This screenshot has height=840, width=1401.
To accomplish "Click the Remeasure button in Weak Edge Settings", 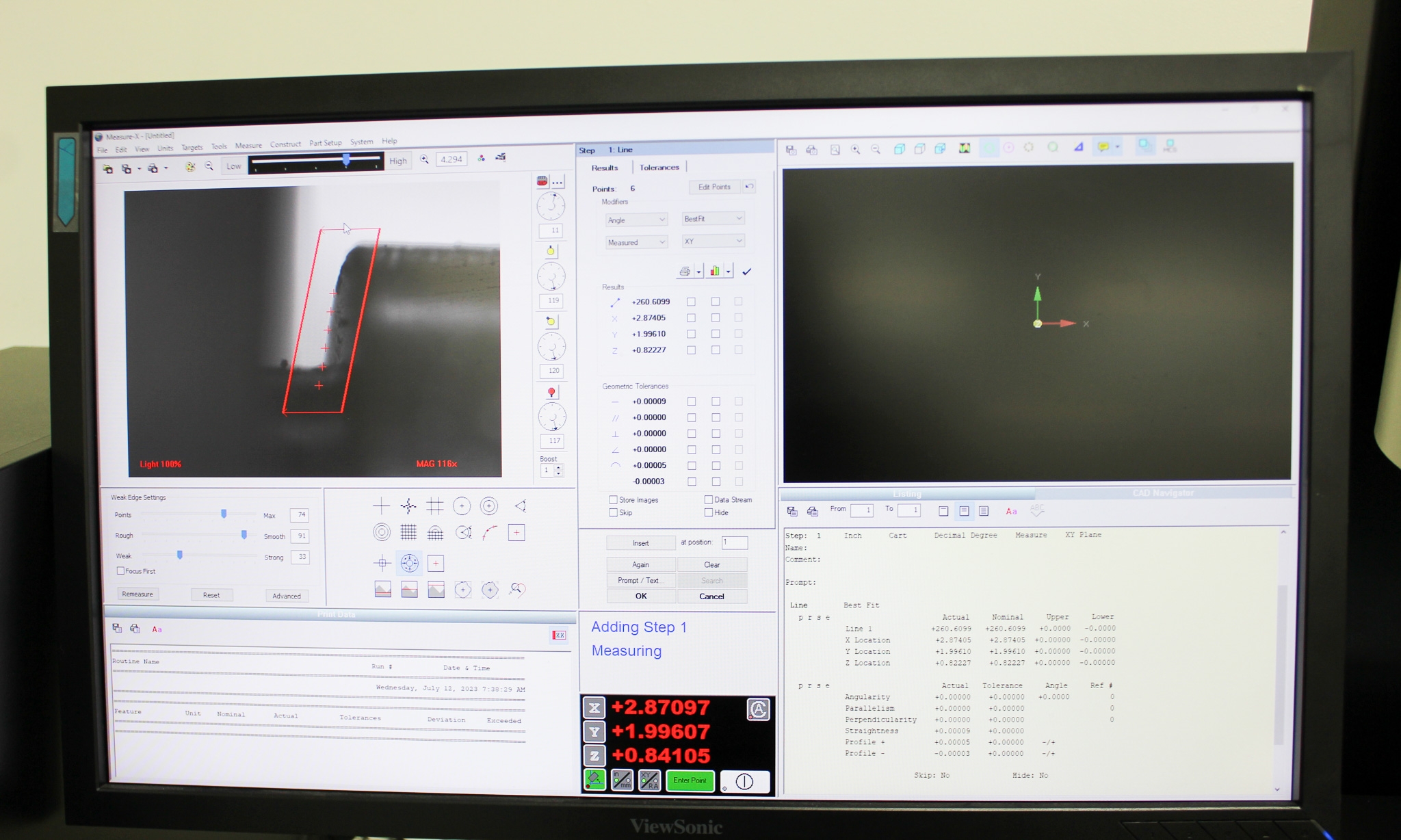I will click(137, 594).
